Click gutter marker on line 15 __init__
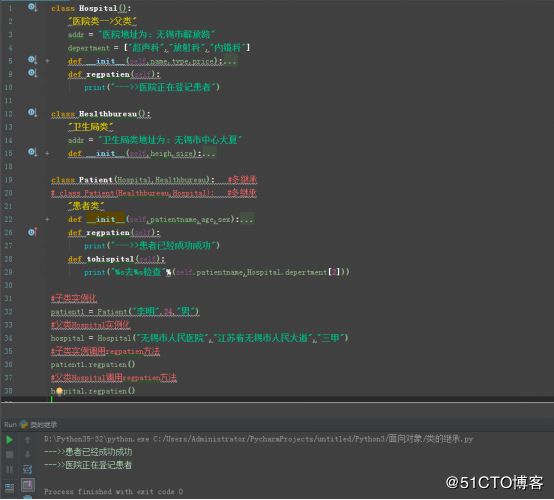 coord(33,152)
